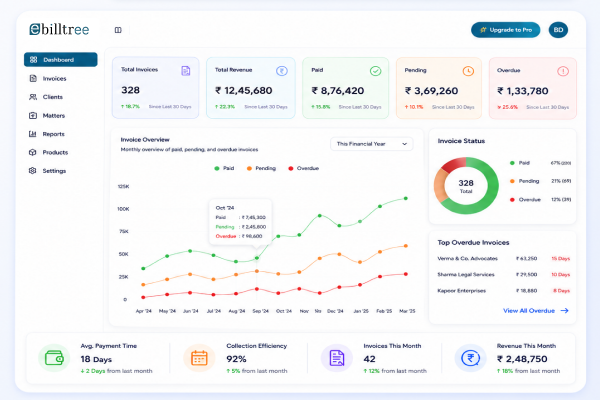Click the Overdue ₹ 1,33,780 value
This screenshot has height=400, width=600.
click(523, 91)
